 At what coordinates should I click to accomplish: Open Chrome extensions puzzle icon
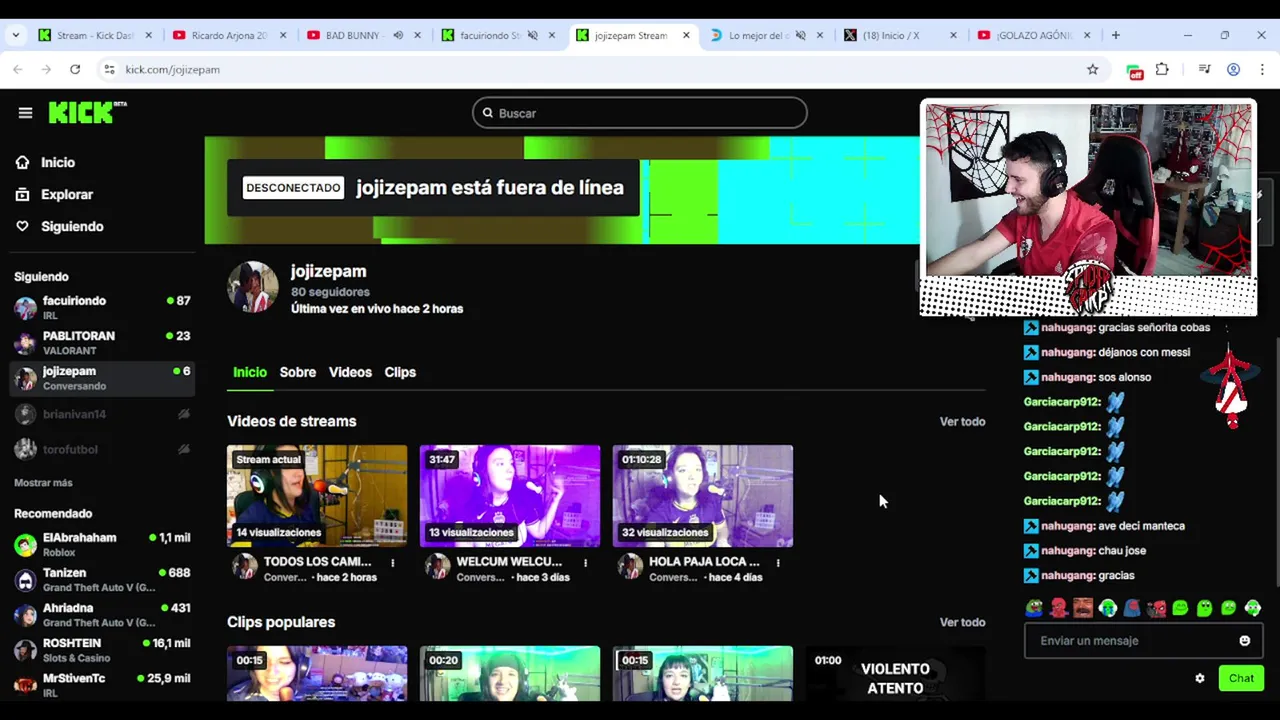1162,69
